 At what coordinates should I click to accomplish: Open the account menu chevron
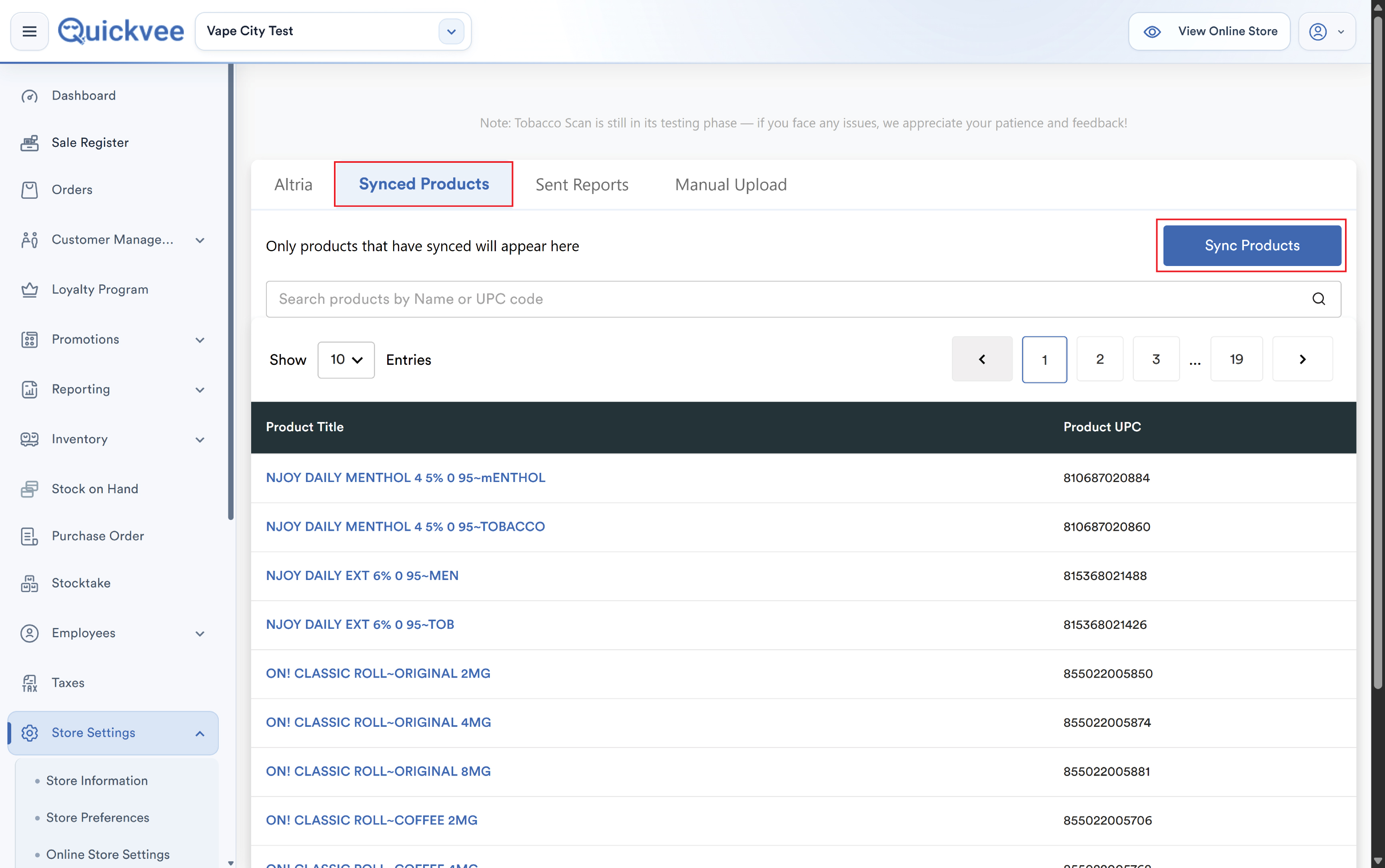pyautogui.click(x=1341, y=32)
